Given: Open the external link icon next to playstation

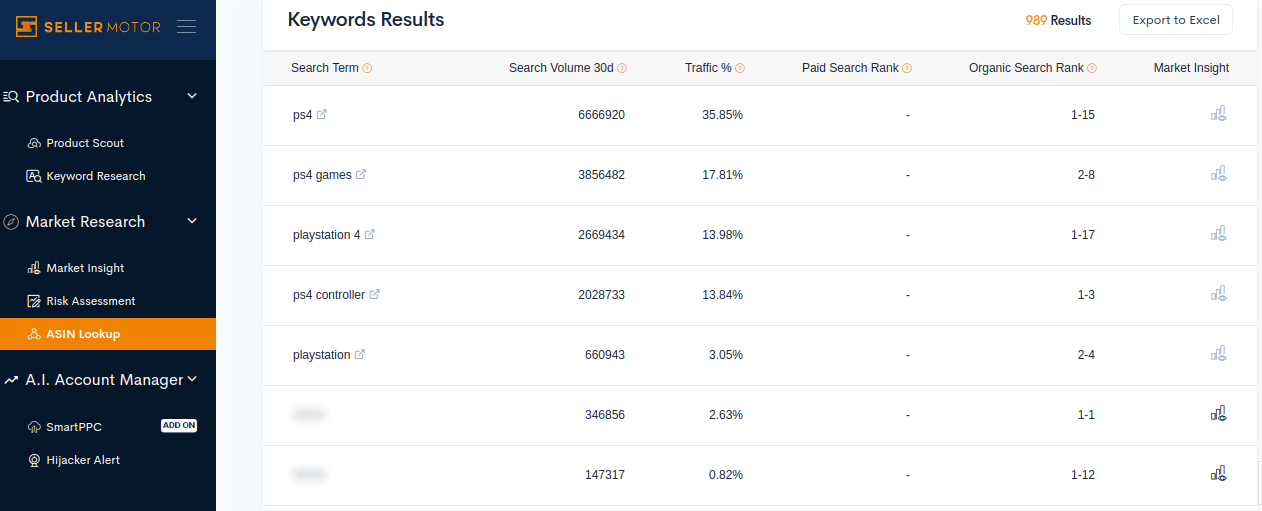Looking at the screenshot, I should (x=360, y=354).
